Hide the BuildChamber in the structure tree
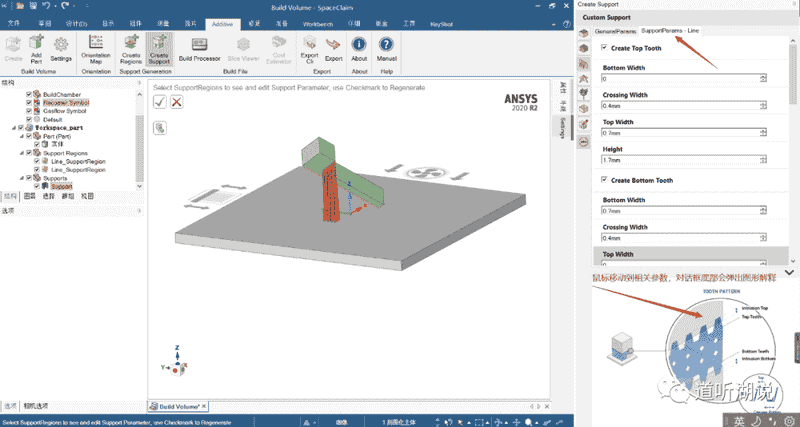 [29, 94]
